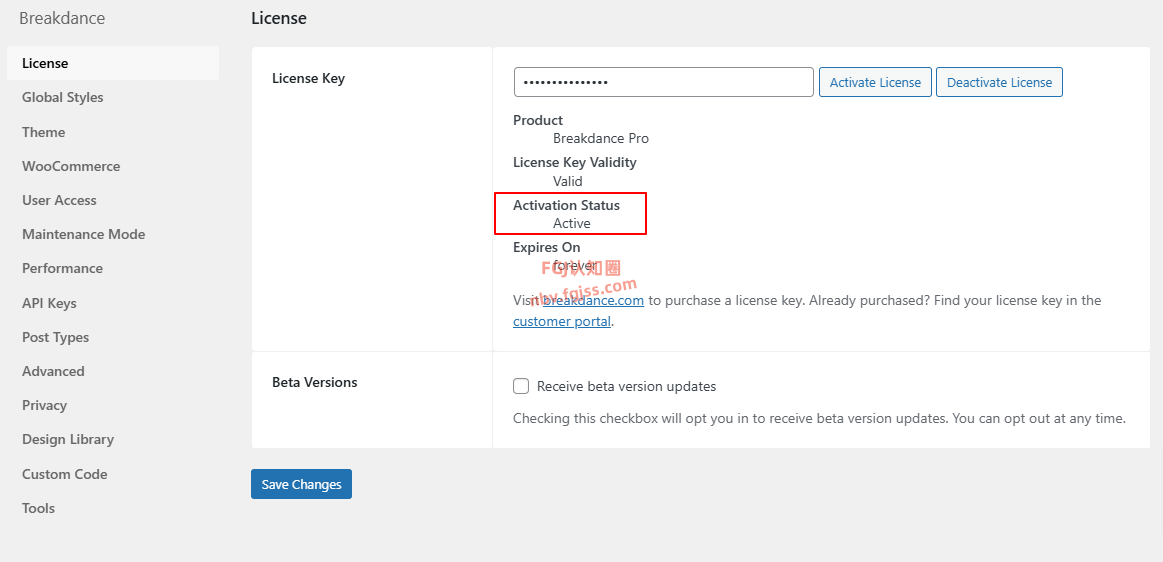Click the Activate License button
The width and height of the screenshot is (1163, 562).
[875, 82]
